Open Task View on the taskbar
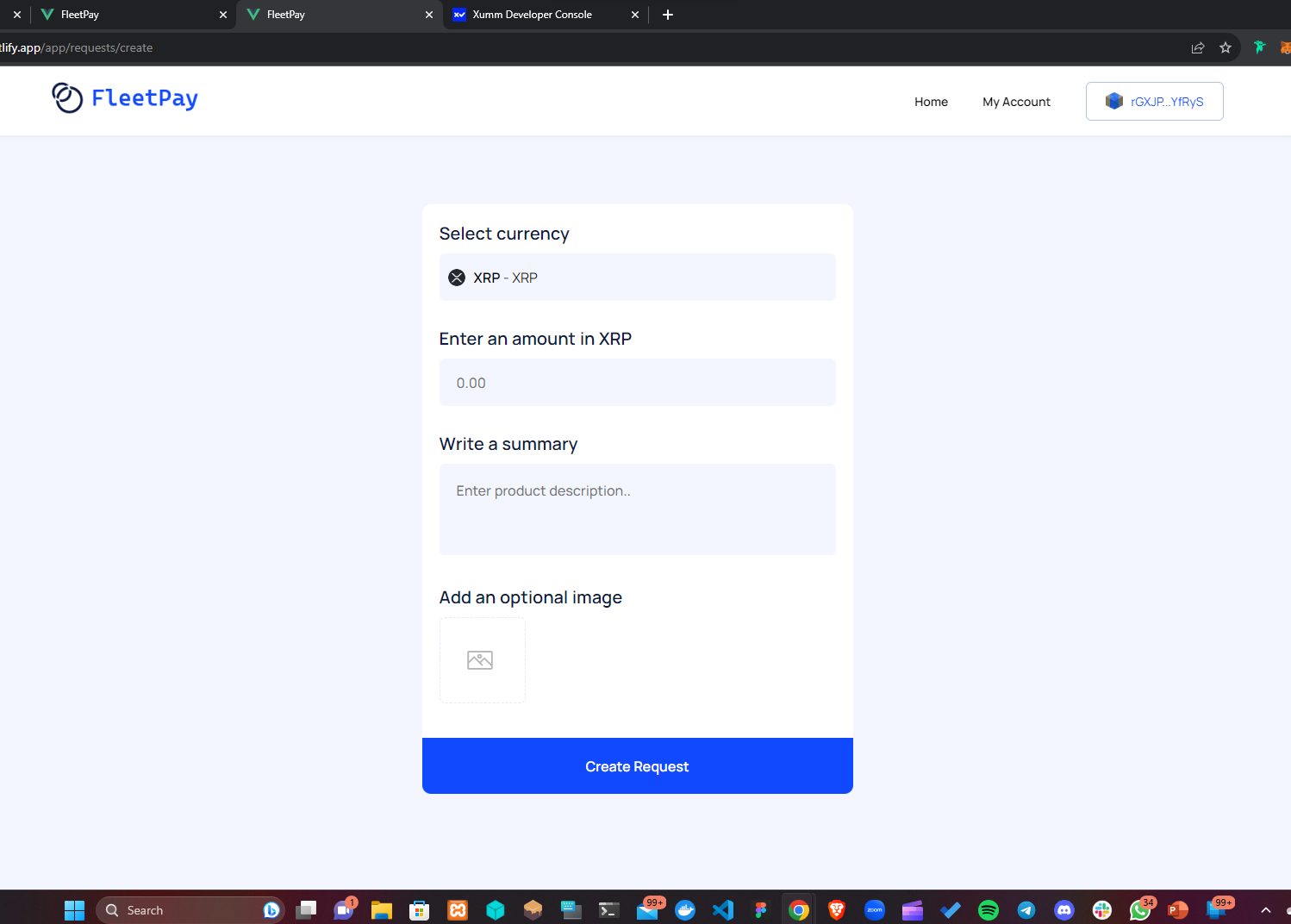The width and height of the screenshot is (1291, 924). 306,910
